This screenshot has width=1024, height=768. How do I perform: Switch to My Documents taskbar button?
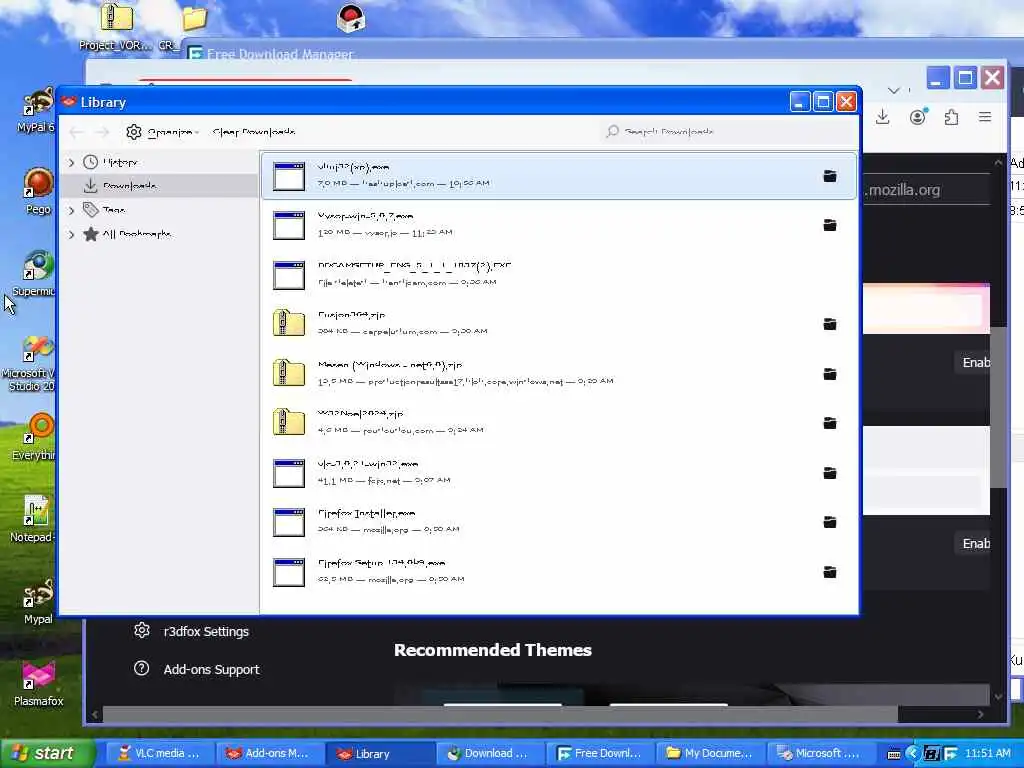pyautogui.click(x=709, y=754)
